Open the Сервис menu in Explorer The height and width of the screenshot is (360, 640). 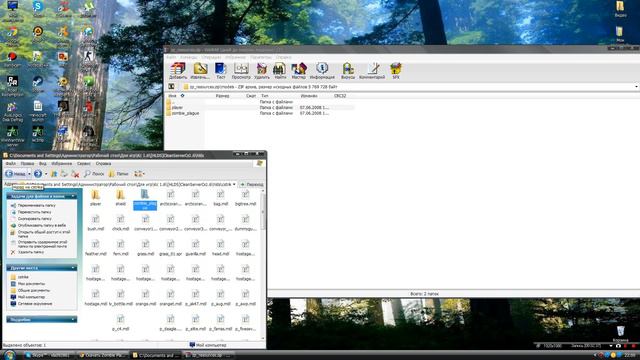[x=84, y=164]
